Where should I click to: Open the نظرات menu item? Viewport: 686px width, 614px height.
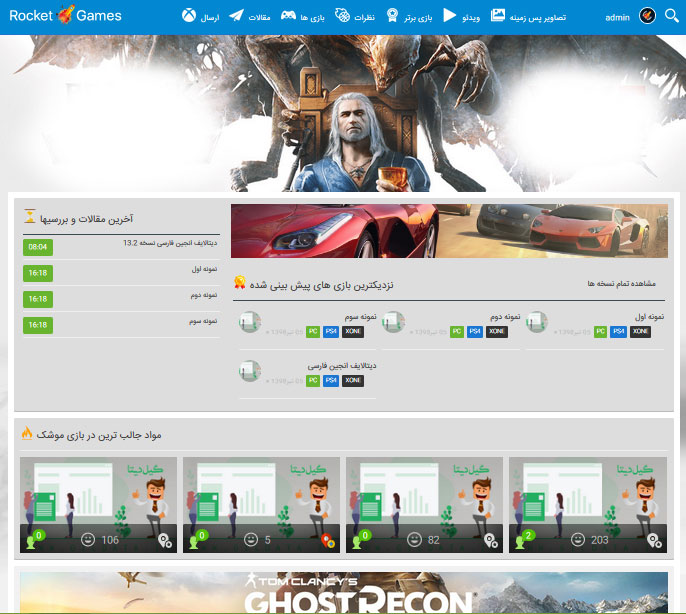[365, 17]
